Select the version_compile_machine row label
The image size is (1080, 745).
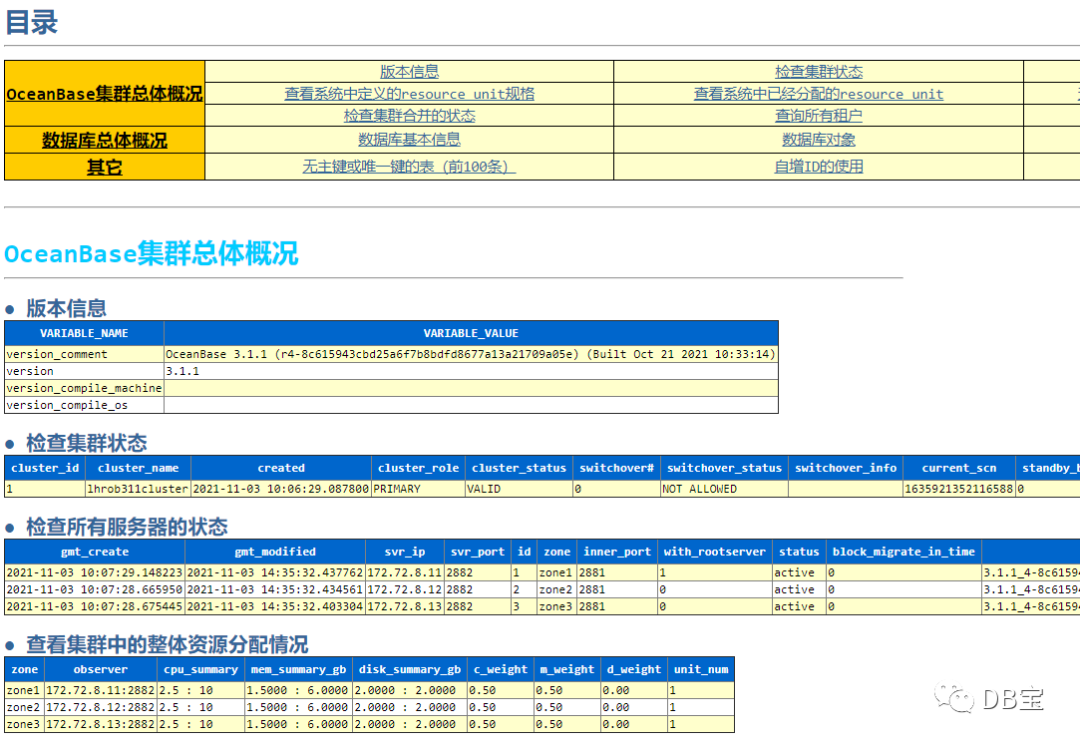pos(84,388)
